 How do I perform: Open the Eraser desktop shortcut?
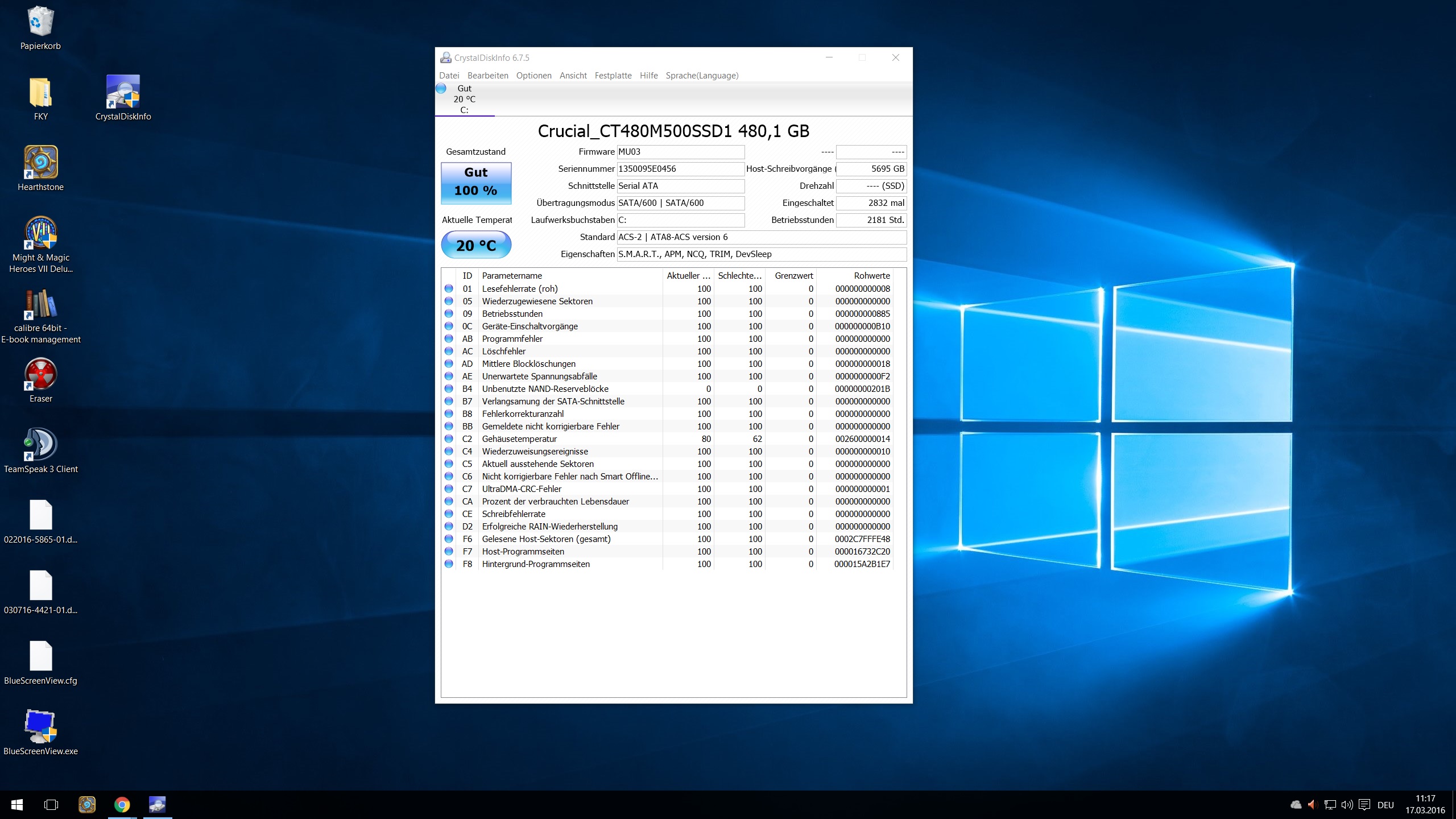click(40, 375)
